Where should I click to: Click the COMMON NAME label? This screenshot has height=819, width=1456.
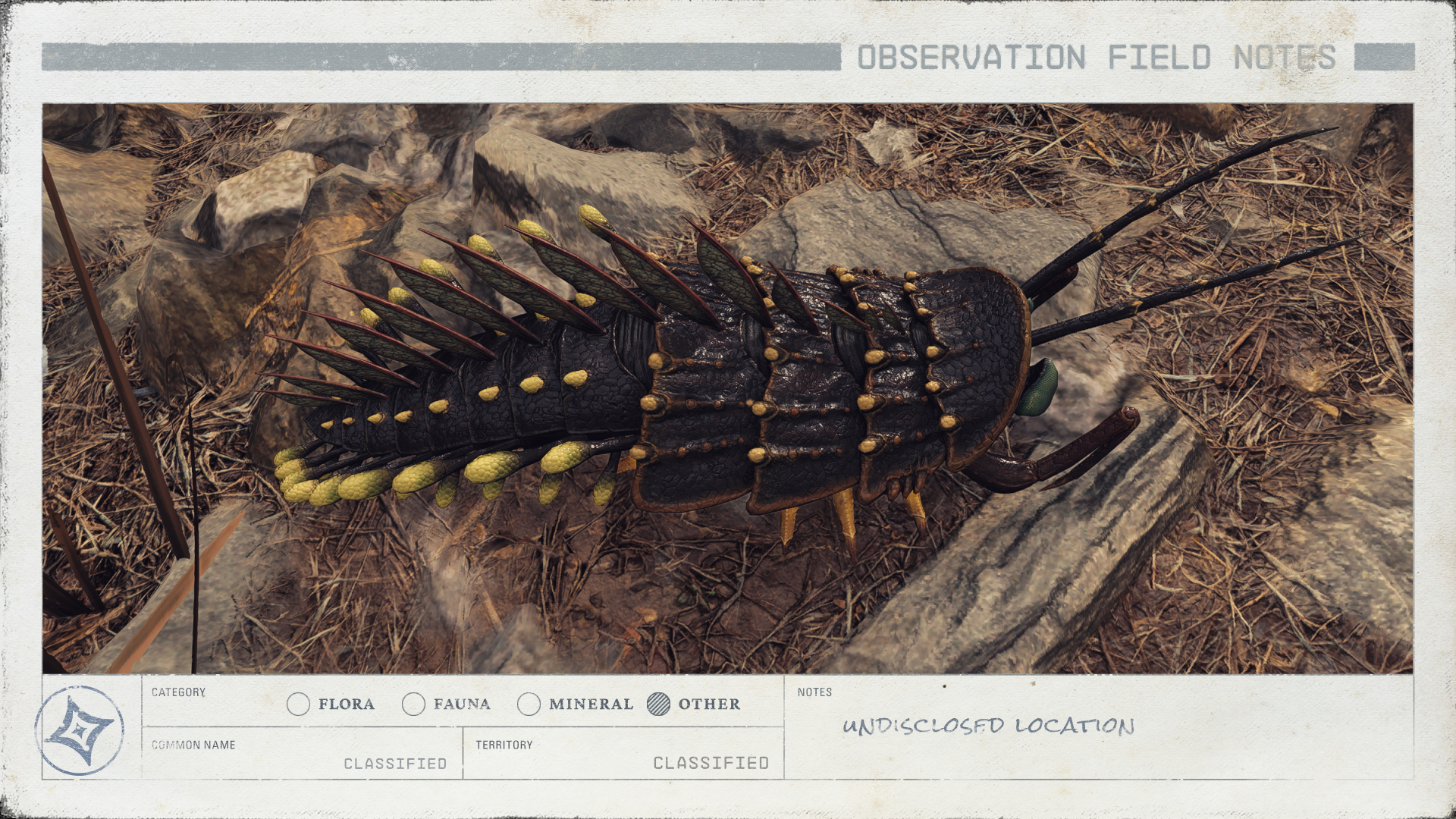pyautogui.click(x=193, y=745)
